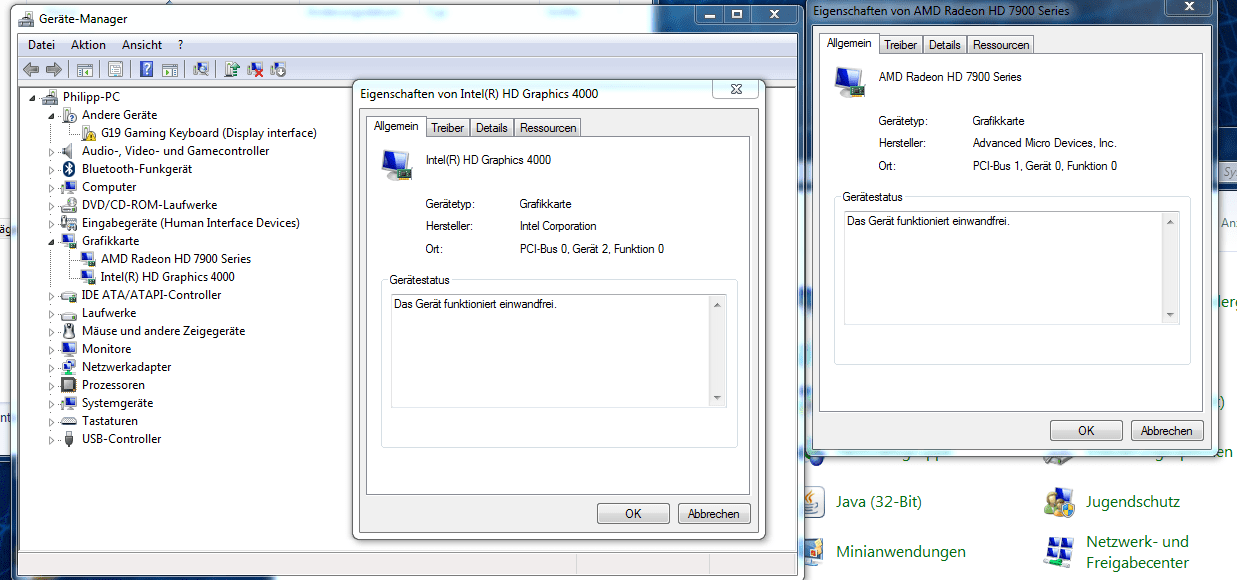Expand the Systemgeräte category
The image size is (1237, 580).
tap(52, 404)
